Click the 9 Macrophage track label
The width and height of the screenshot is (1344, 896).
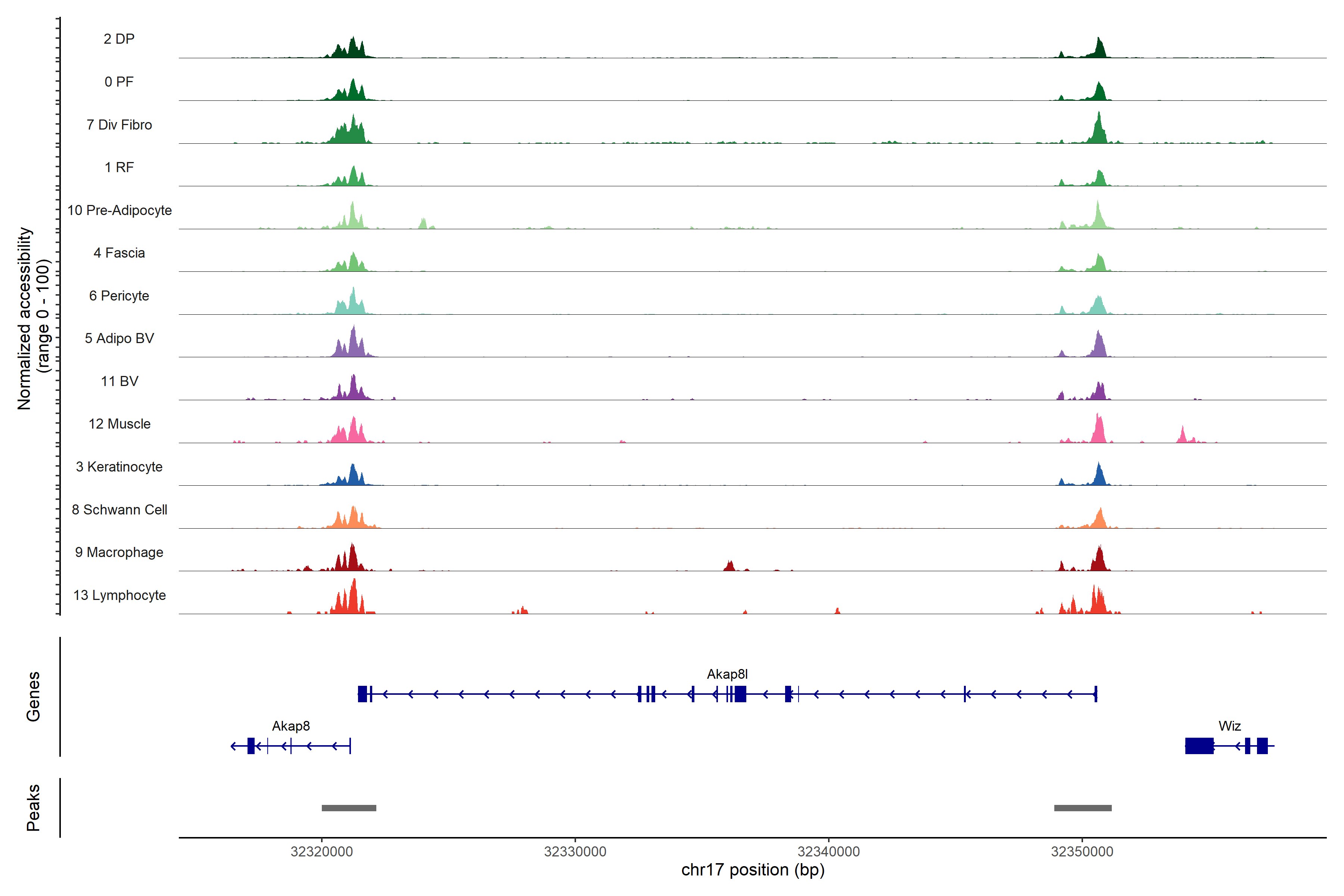119,552
